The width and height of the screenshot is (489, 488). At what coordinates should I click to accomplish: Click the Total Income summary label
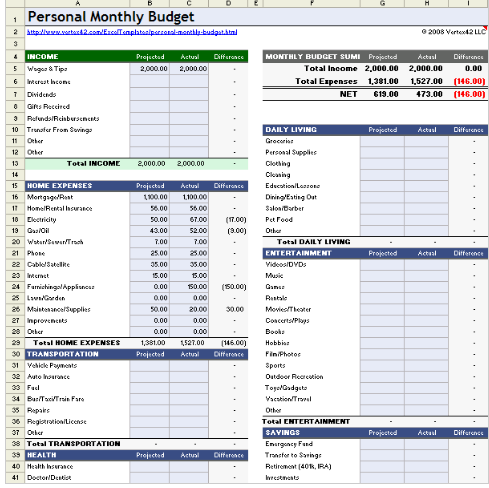pos(331,68)
